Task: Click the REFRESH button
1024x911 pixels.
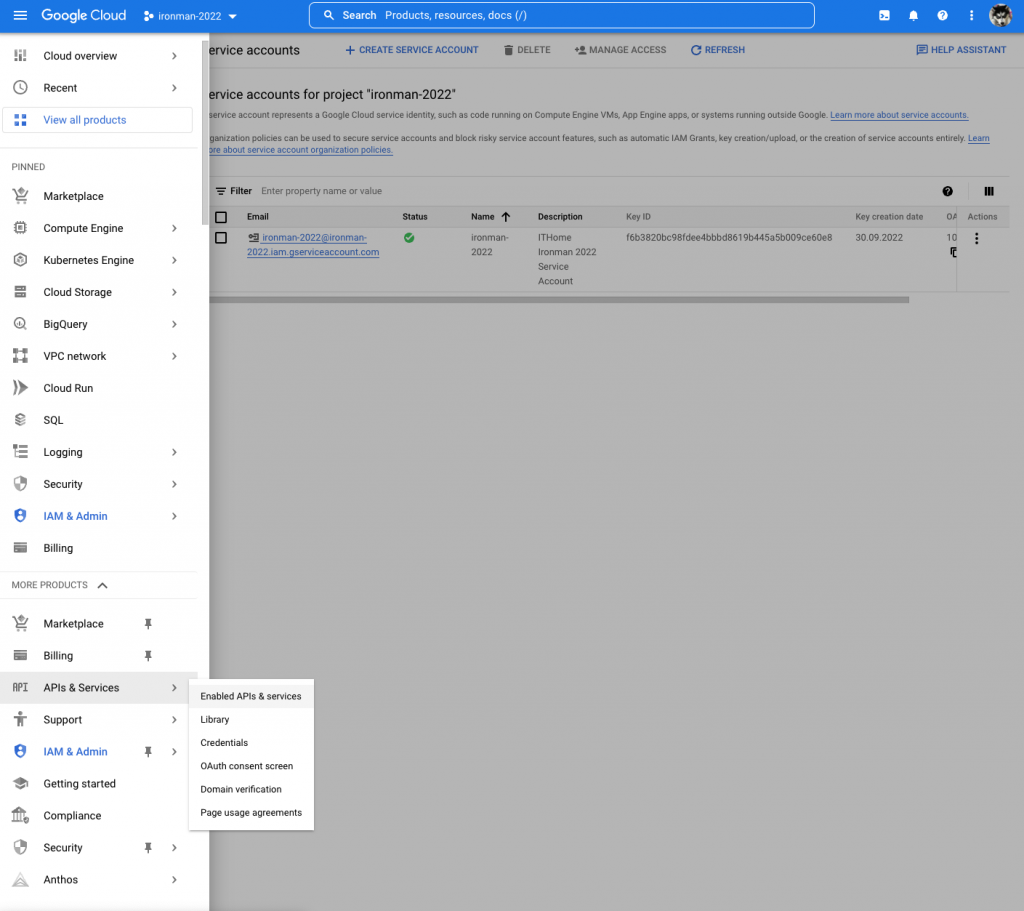Action: 718,50
